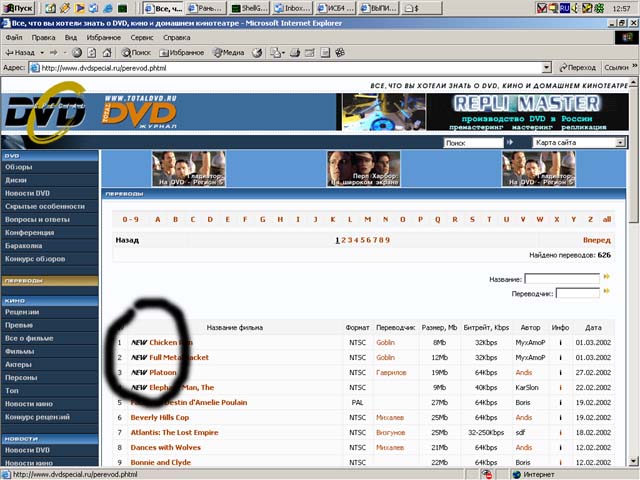The image size is (640, 480).
Task: Open the Mail icon dropdown arrow
Action: (x=283, y=52)
